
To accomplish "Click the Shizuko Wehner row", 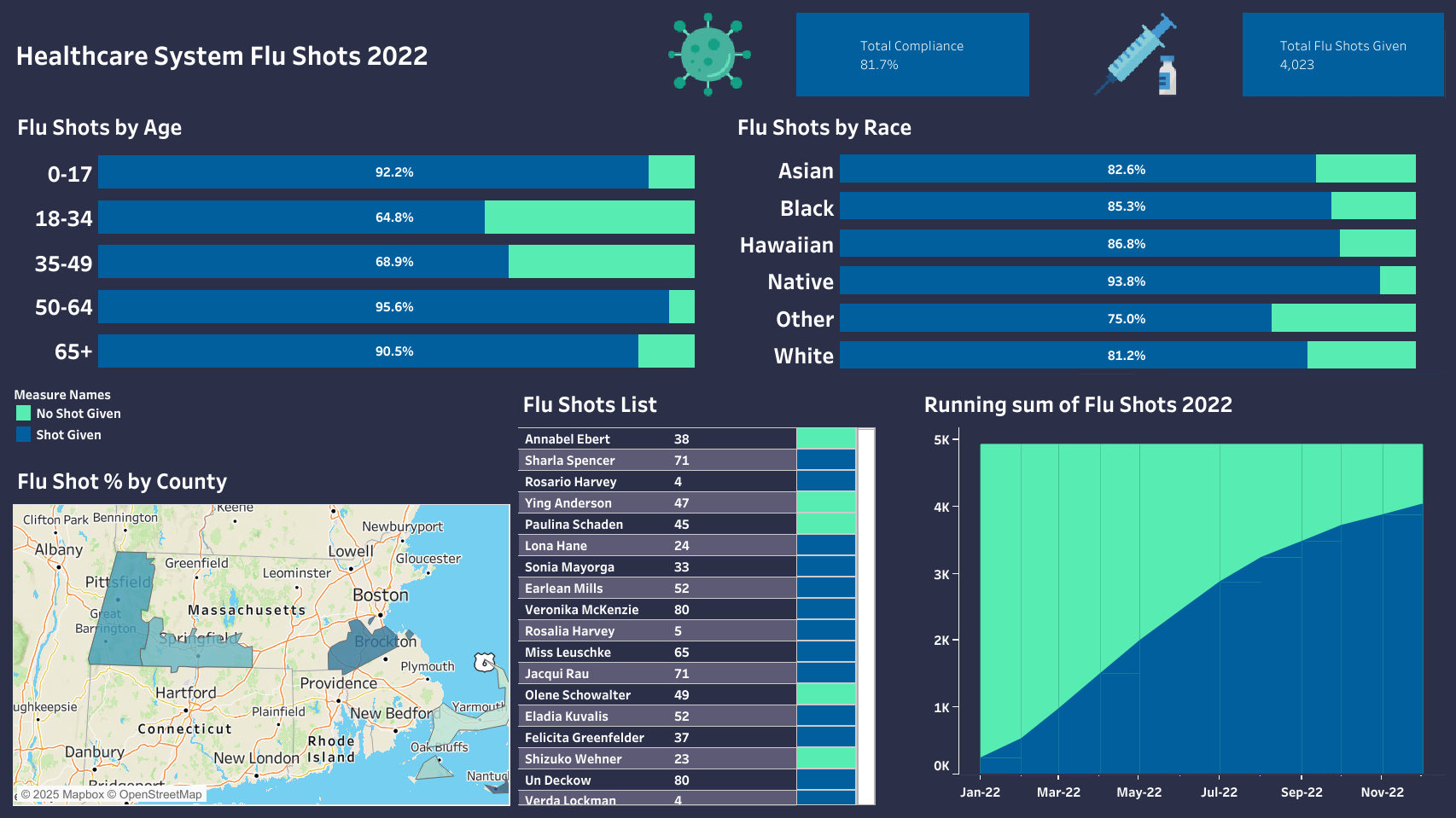I will 686,758.
